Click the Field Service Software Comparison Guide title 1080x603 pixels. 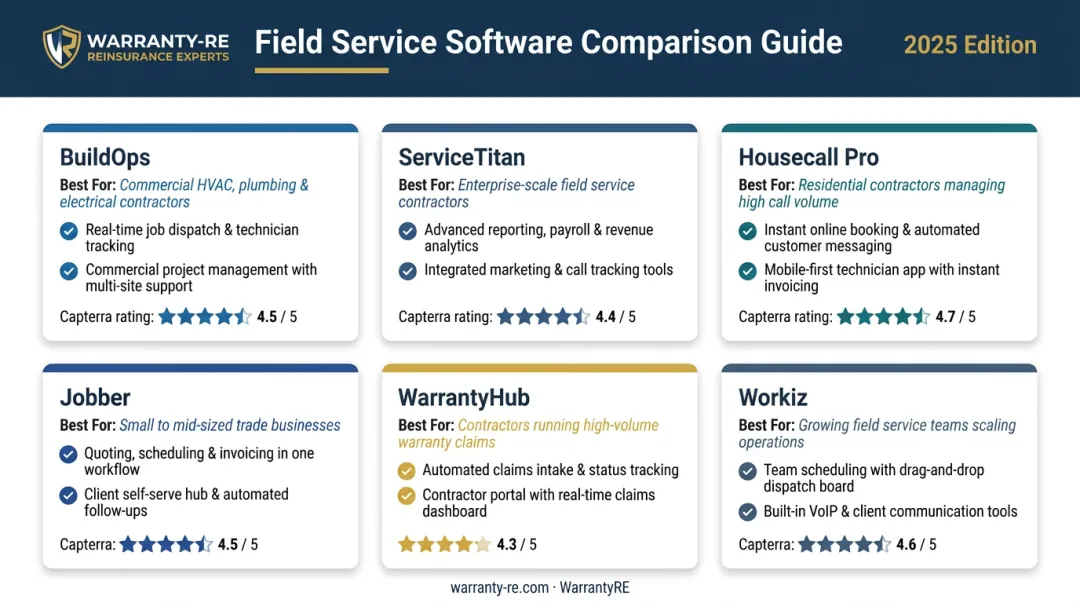548,43
